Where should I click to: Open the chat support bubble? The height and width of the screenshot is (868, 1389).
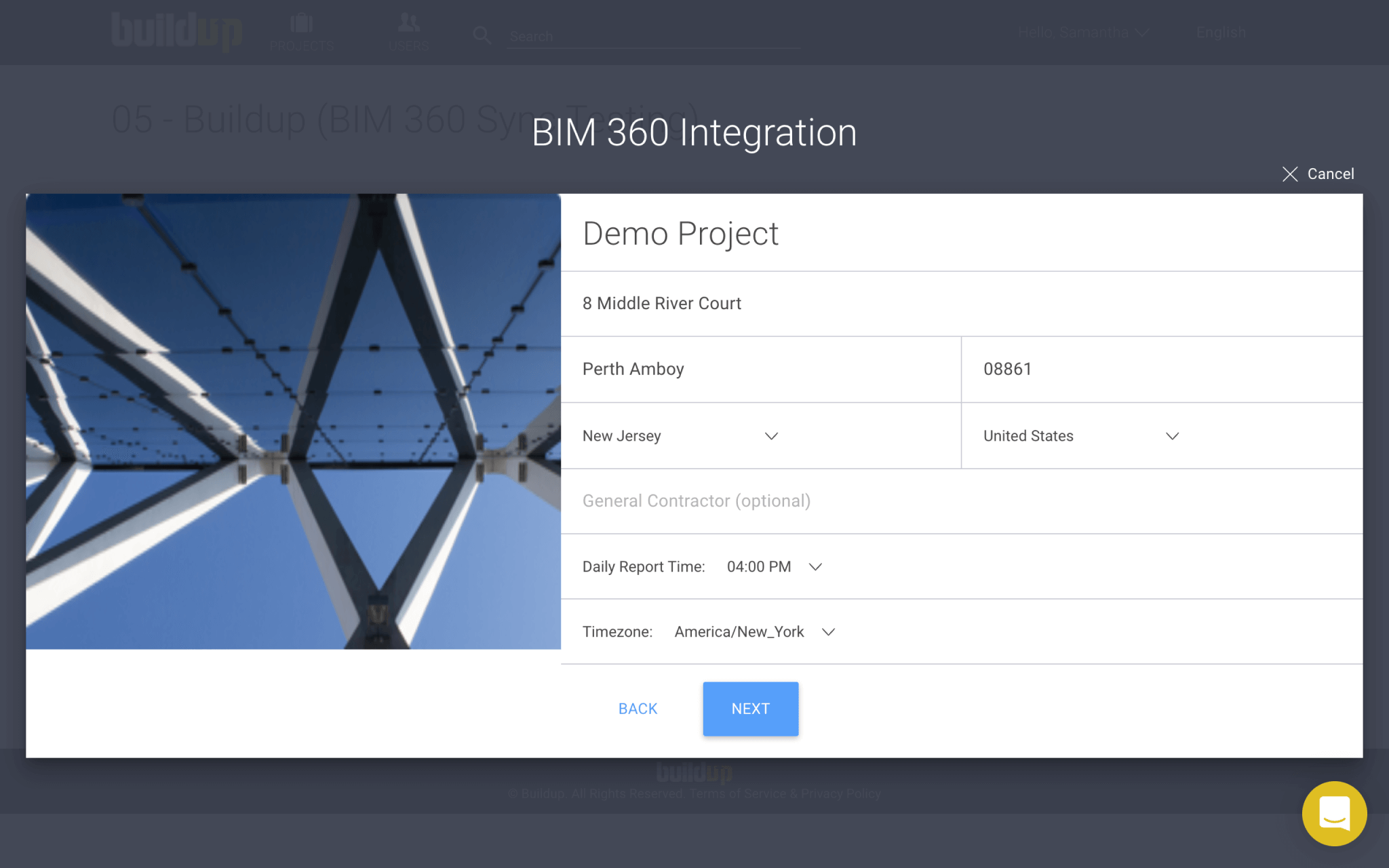1334,813
